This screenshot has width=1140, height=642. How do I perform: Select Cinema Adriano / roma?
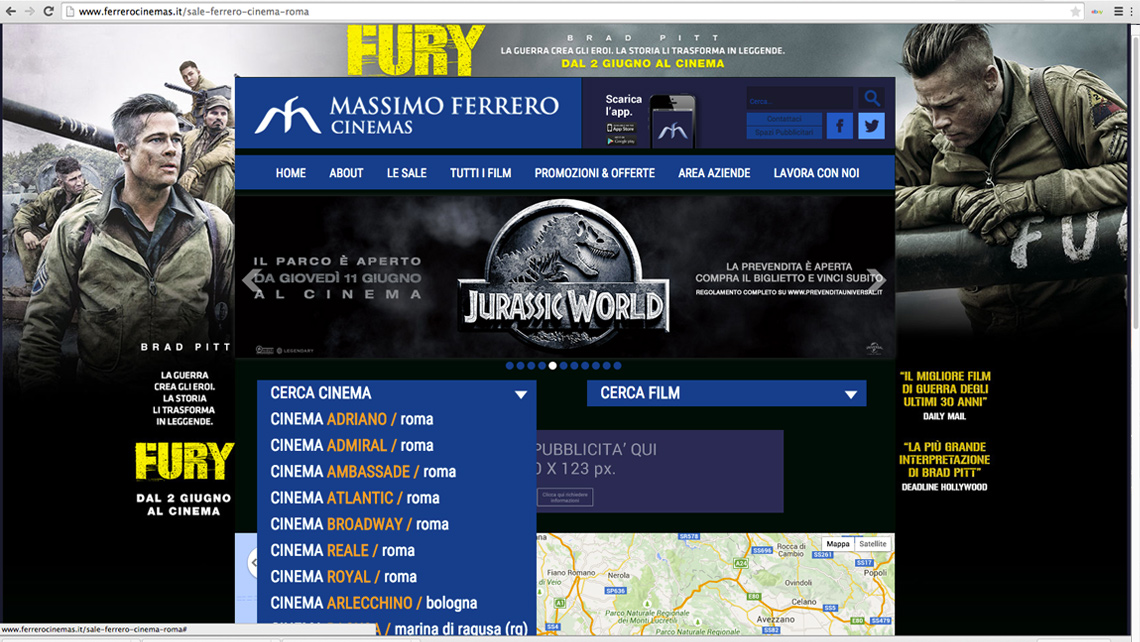coord(352,420)
